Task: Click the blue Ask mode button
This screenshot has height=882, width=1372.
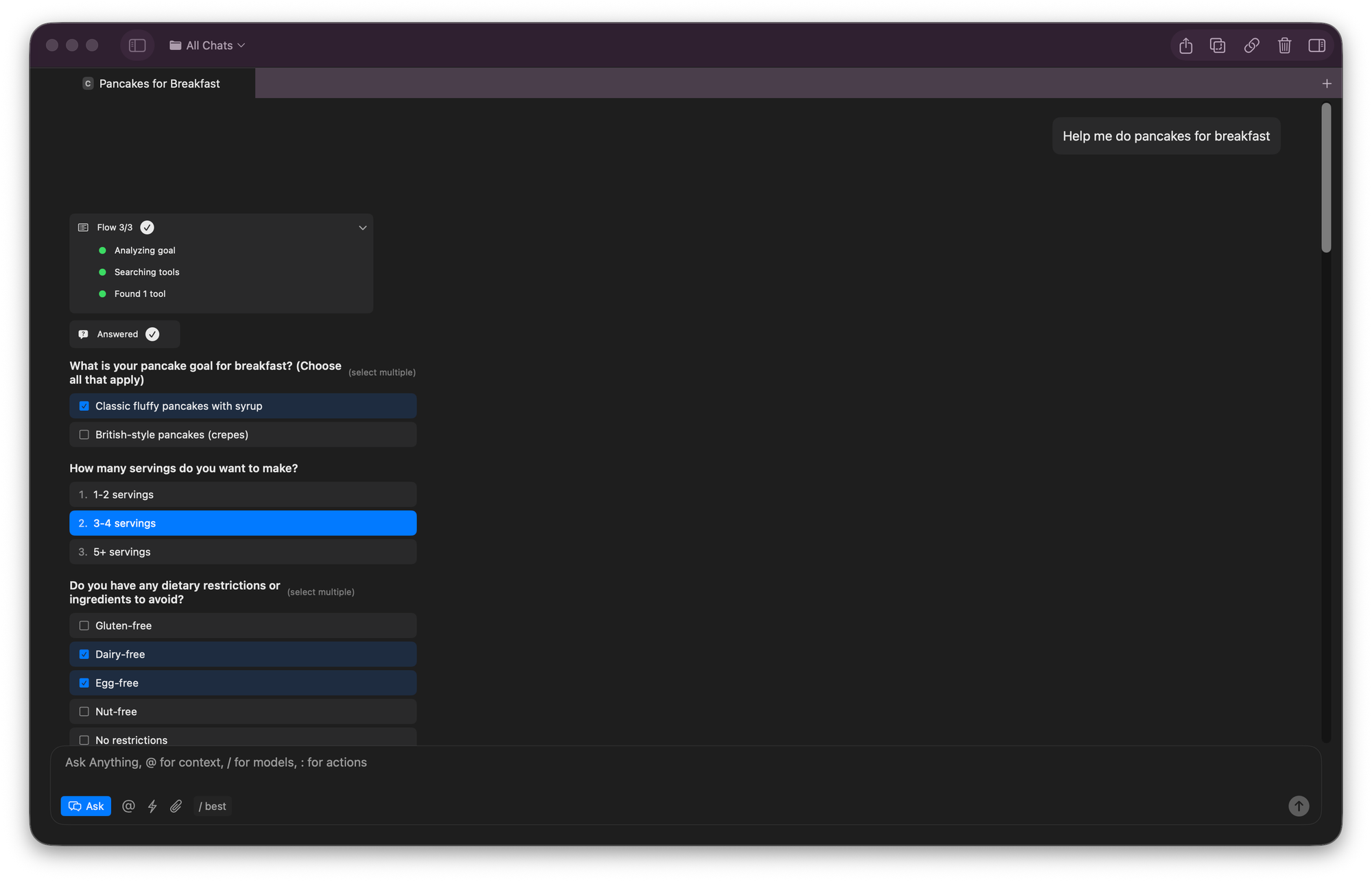Action: [86, 807]
